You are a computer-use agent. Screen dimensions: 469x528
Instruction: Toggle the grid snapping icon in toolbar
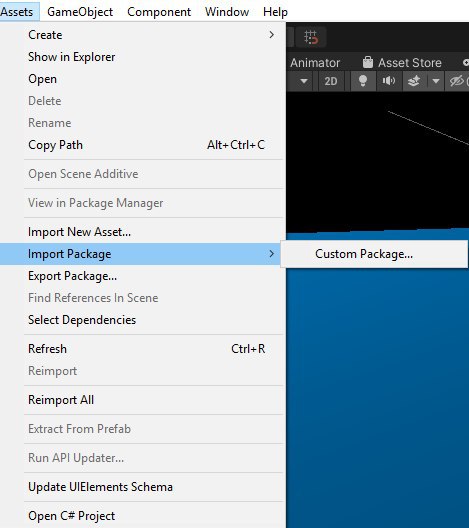[x=311, y=37]
